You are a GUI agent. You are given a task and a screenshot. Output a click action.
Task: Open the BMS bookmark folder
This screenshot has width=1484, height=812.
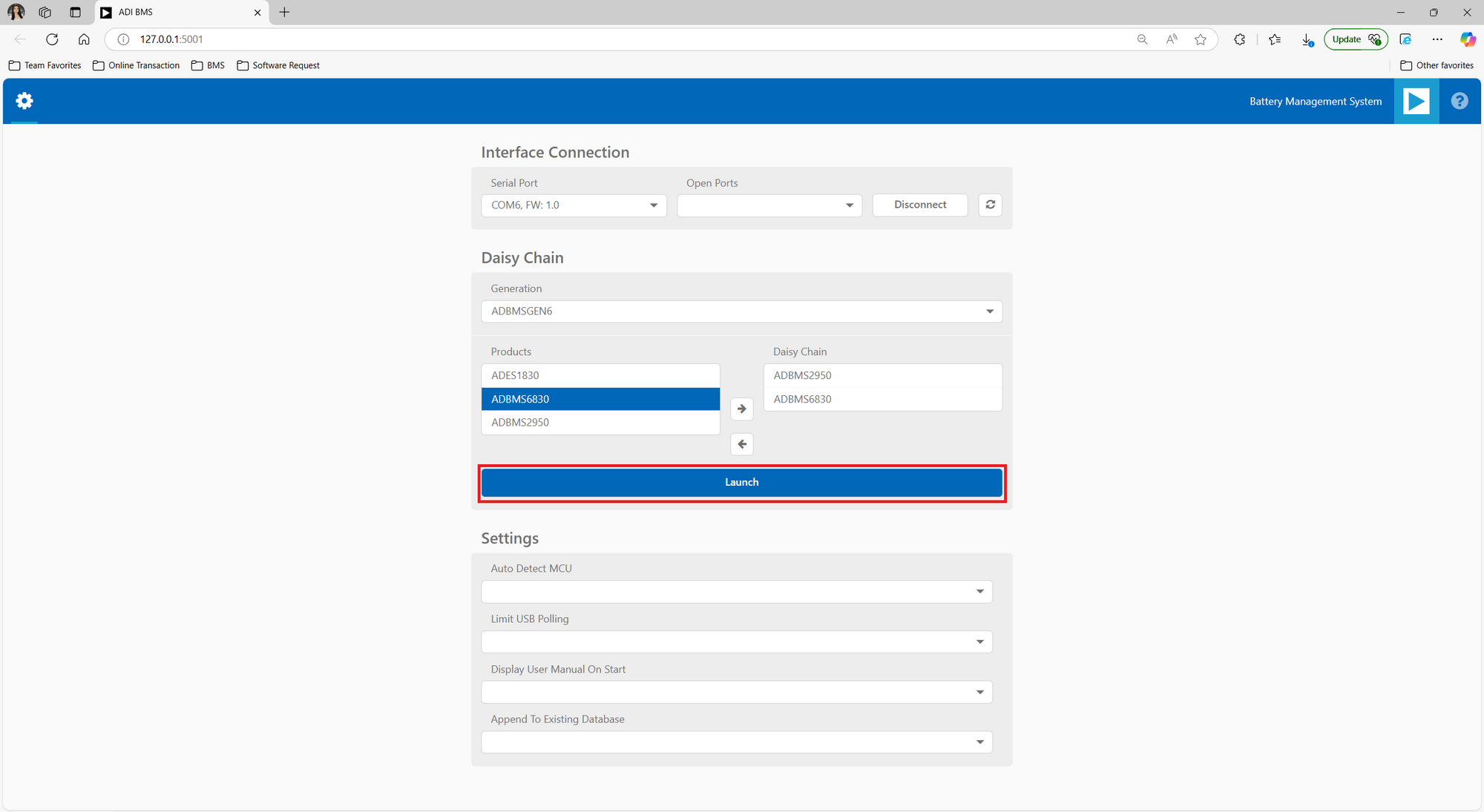[208, 65]
